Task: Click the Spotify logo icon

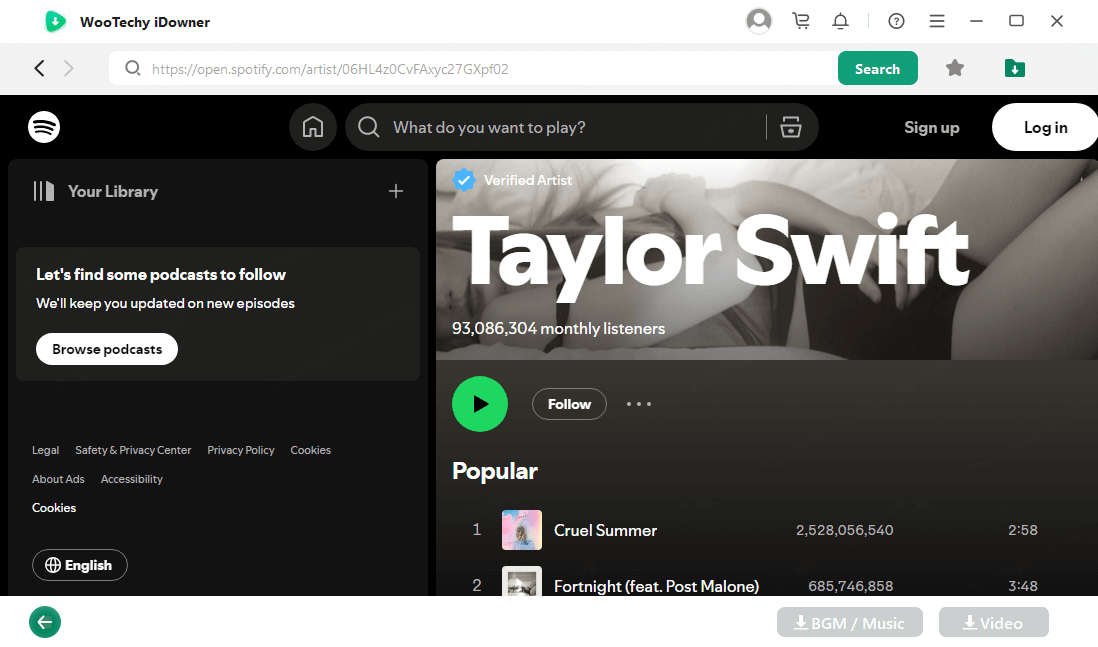Action: 43,127
